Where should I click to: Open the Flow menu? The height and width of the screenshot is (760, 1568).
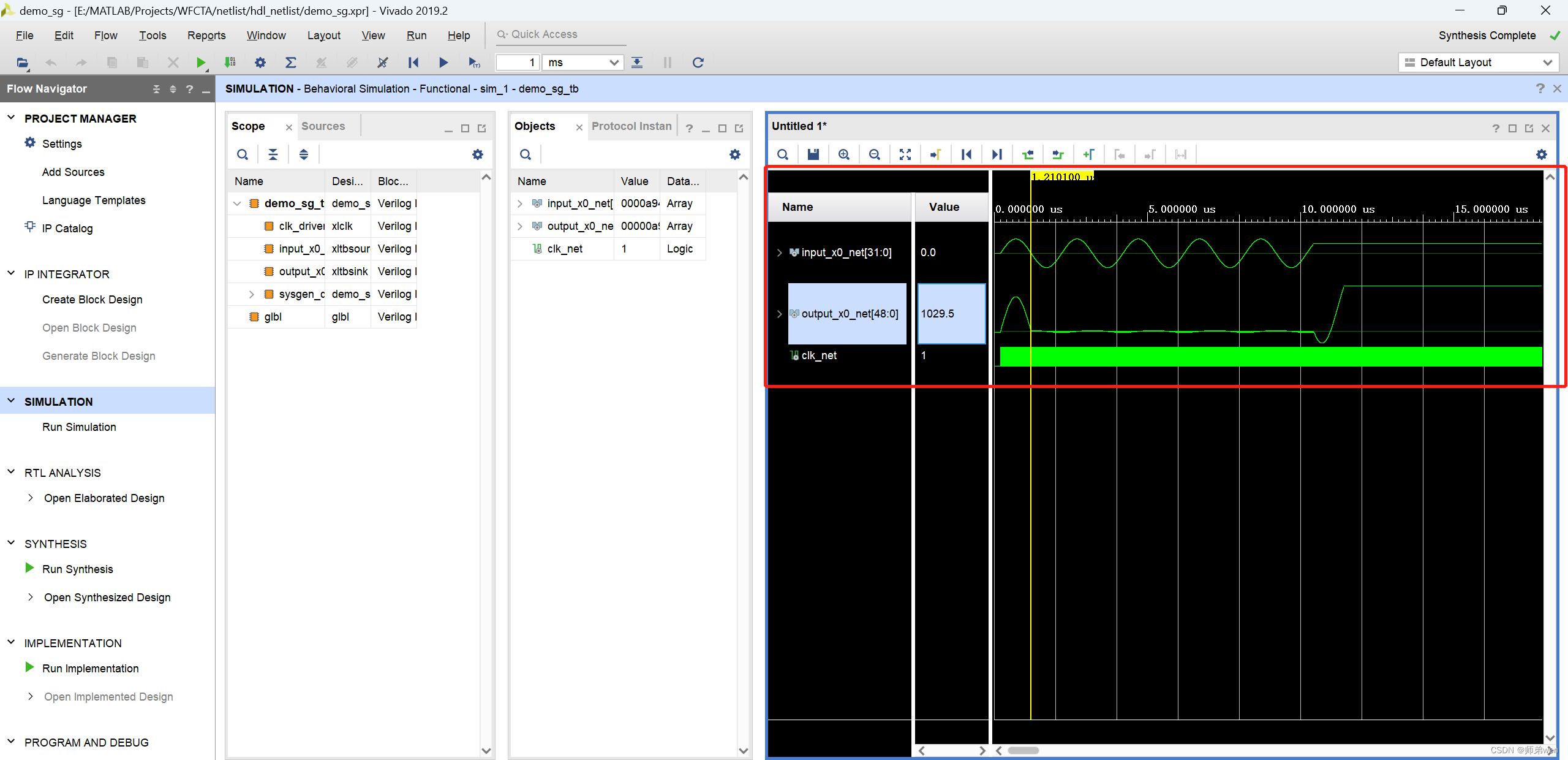pos(105,35)
